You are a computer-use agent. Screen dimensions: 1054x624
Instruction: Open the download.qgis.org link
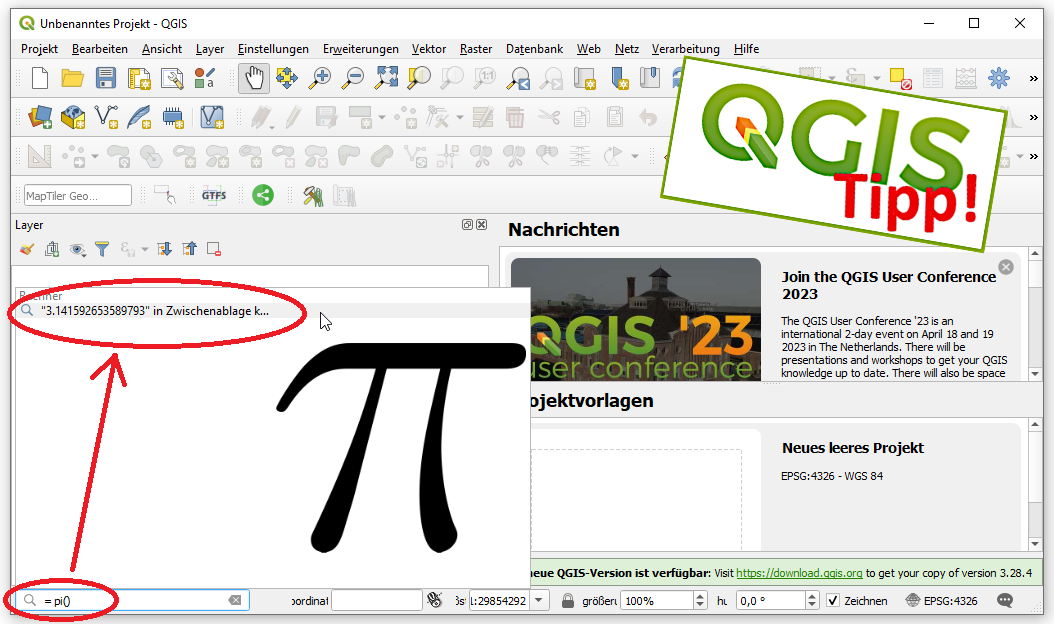(x=799, y=573)
